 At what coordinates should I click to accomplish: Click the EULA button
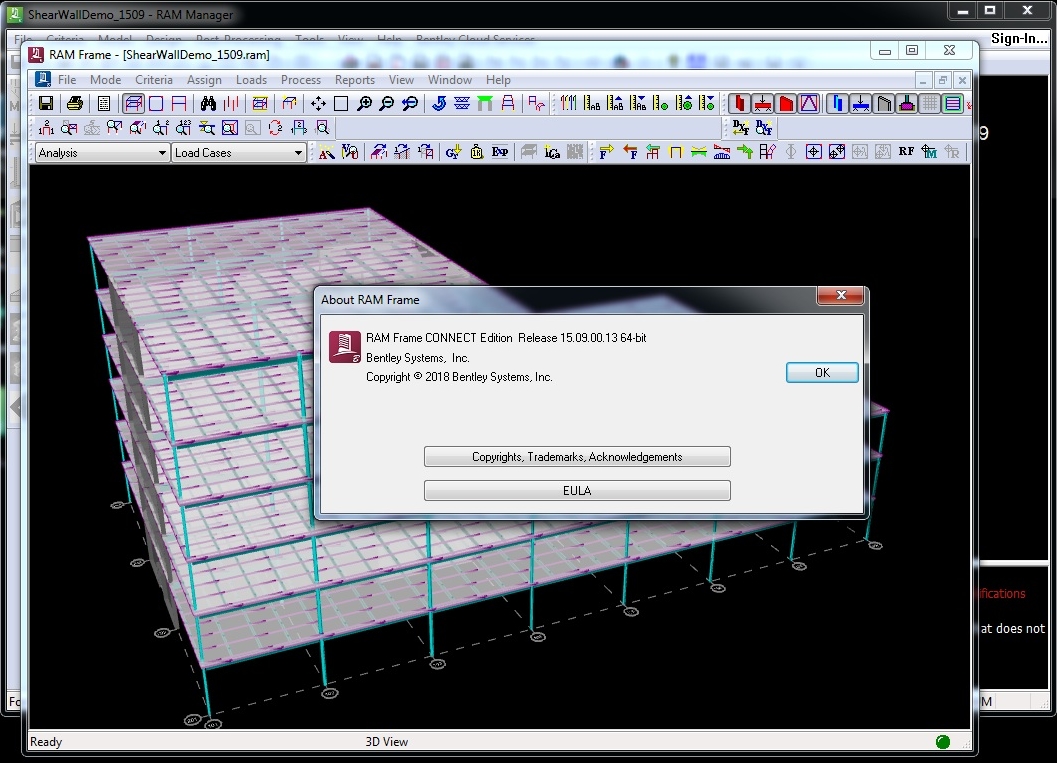[x=577, y=490]
